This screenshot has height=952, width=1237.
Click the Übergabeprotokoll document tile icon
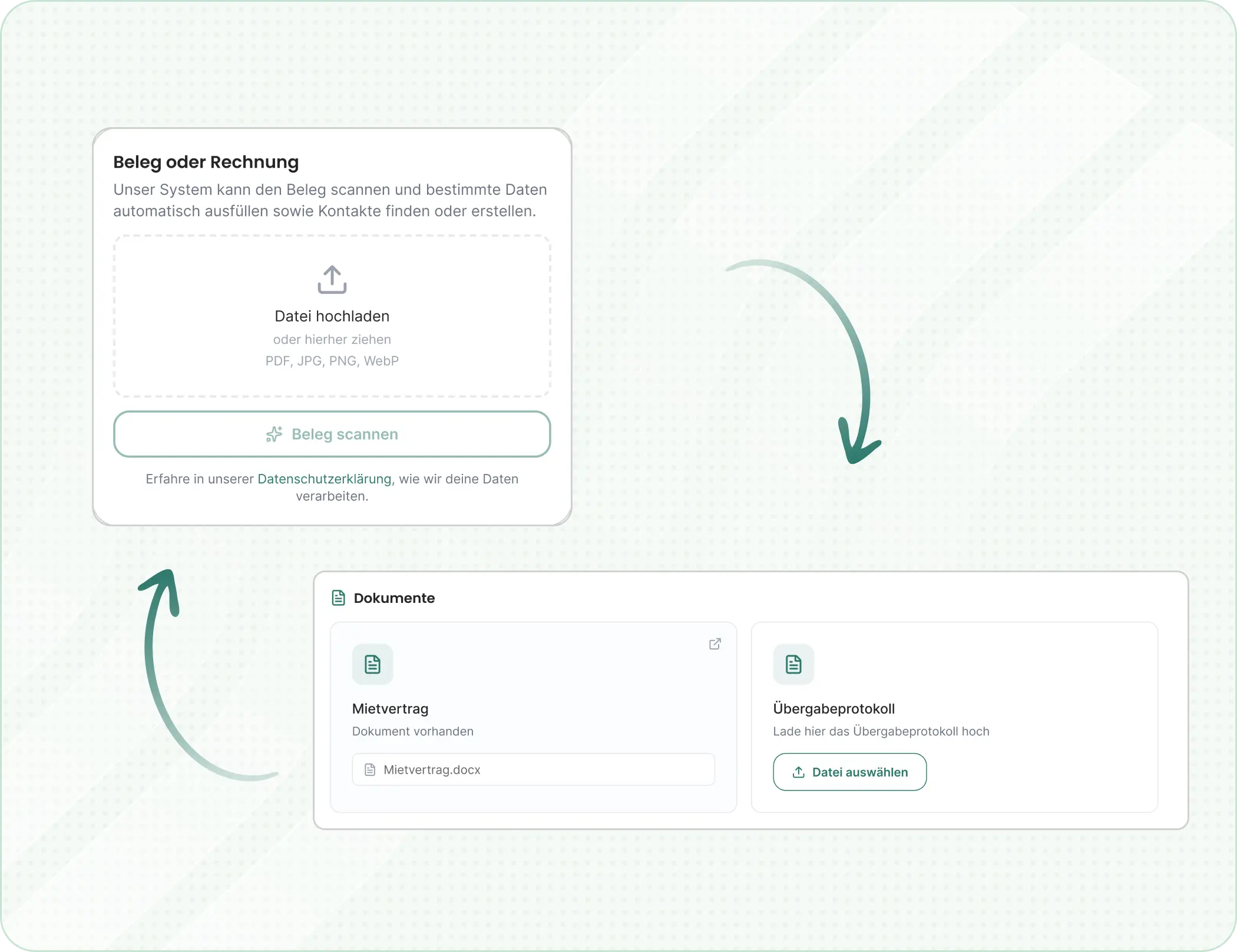point(793,664)
